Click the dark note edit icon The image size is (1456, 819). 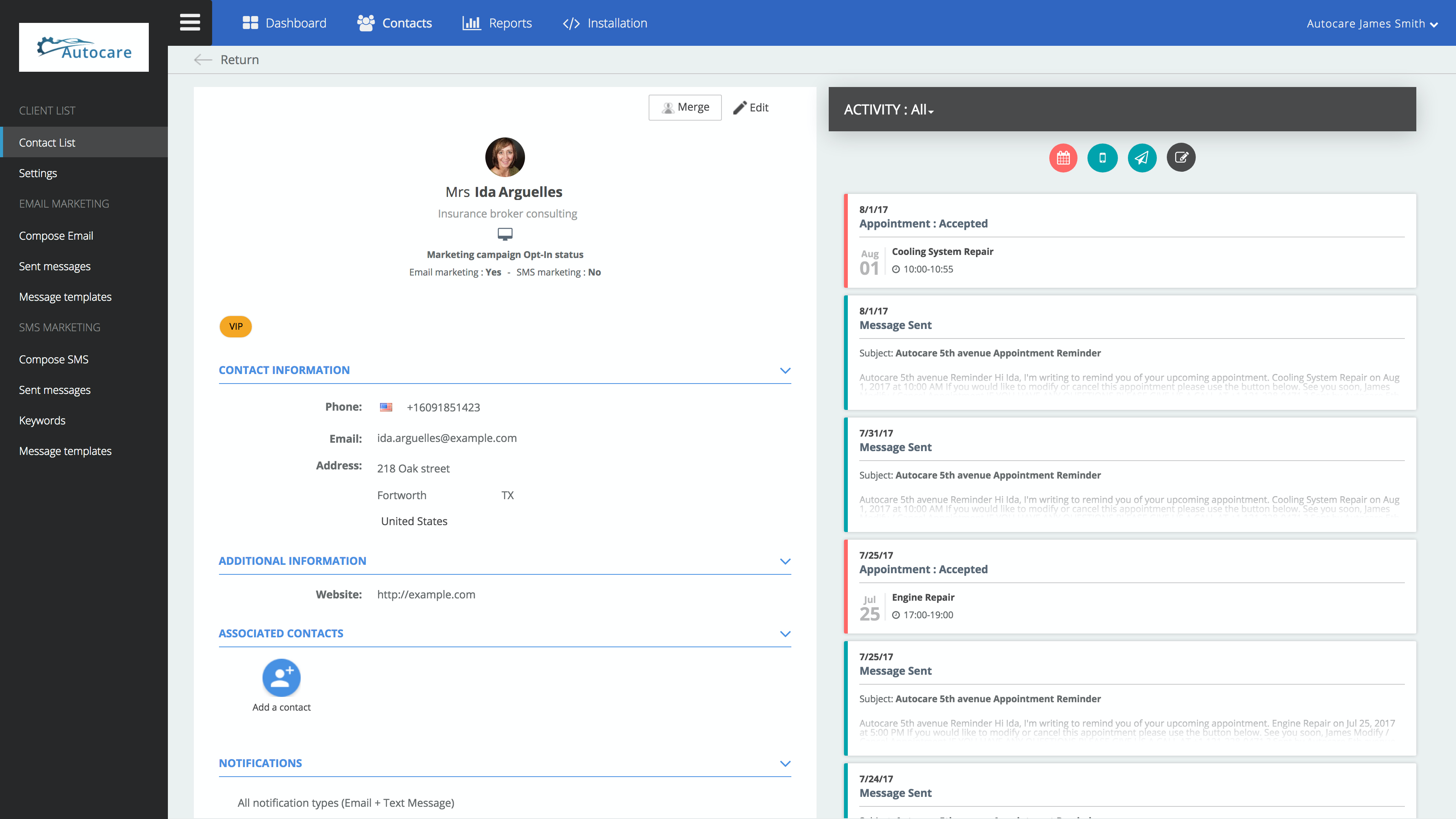(1181, 158)
